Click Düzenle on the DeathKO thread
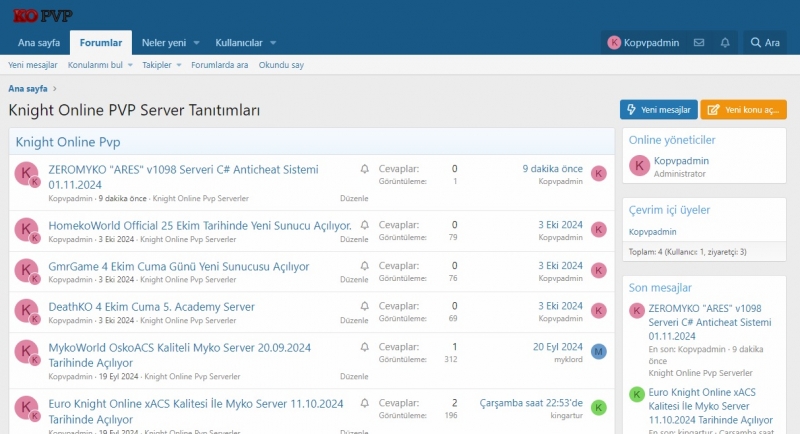The image size is (800, 434). coord(354,320)
